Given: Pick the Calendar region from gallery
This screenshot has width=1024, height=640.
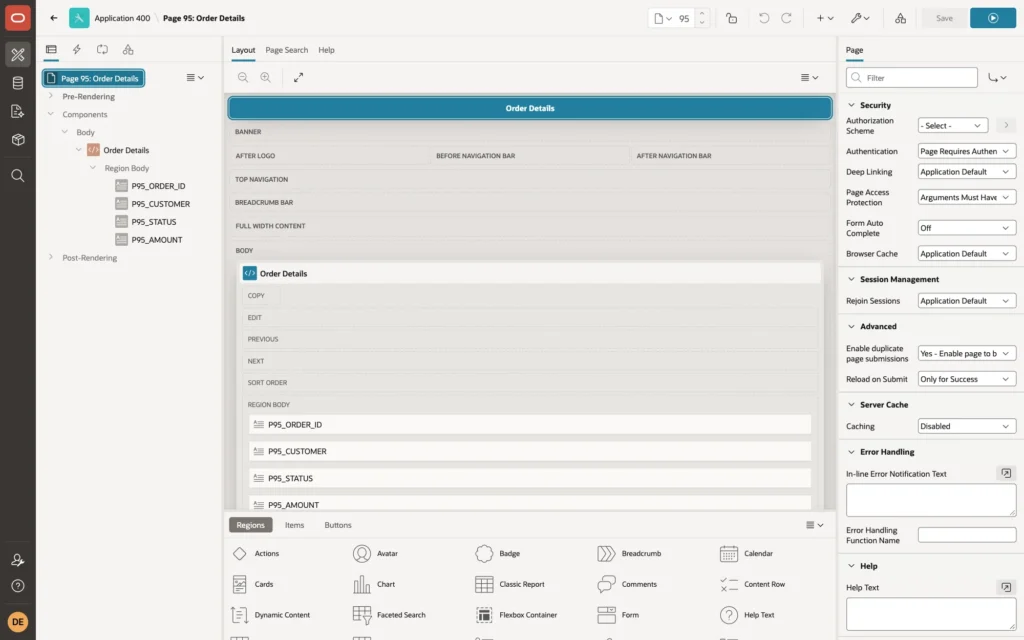Looking at the screenshot, I should pos(746,554).
